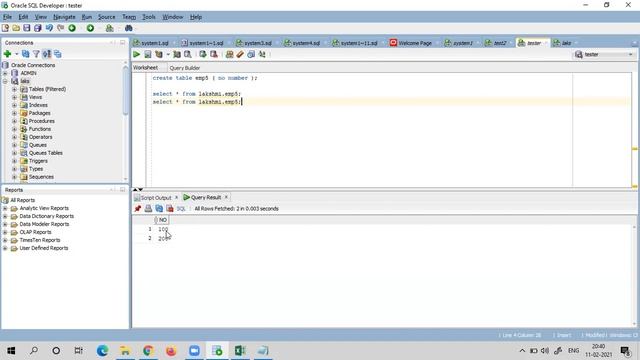Run Statement with the green play icon
The image size is (640, 360).
pos(136,54)
